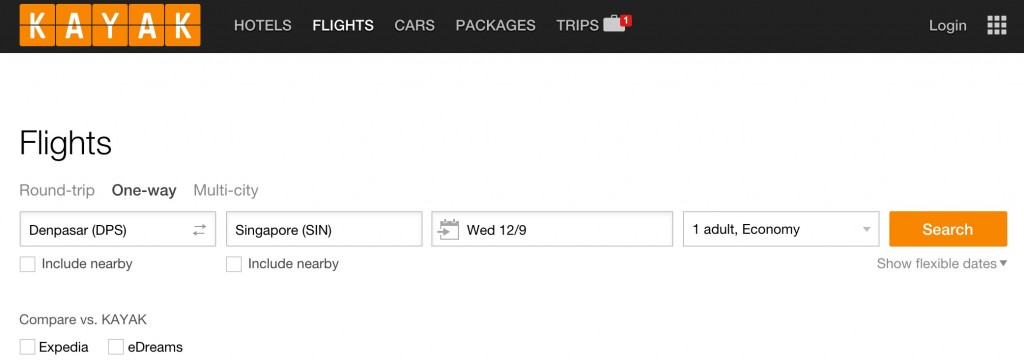The width and height of the screenshot is (1024, 363).
Task: Open the CARS section
Action: (415, 25)
